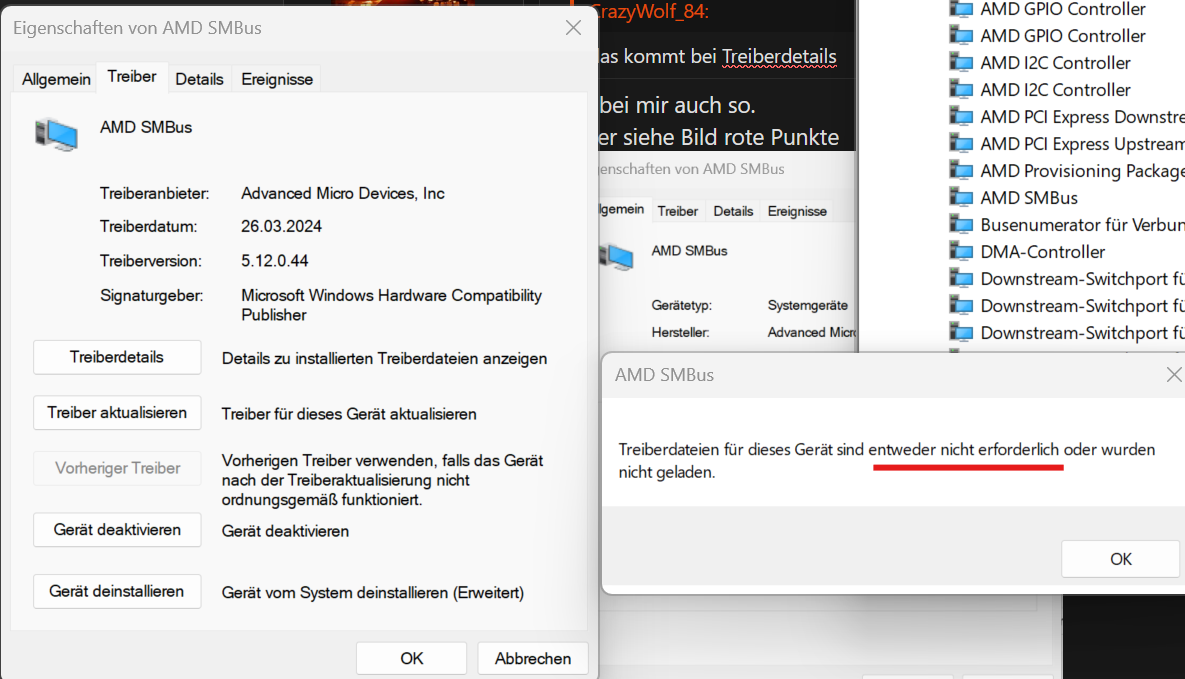Select the Treiber tab in front dialog

point(131,76)
